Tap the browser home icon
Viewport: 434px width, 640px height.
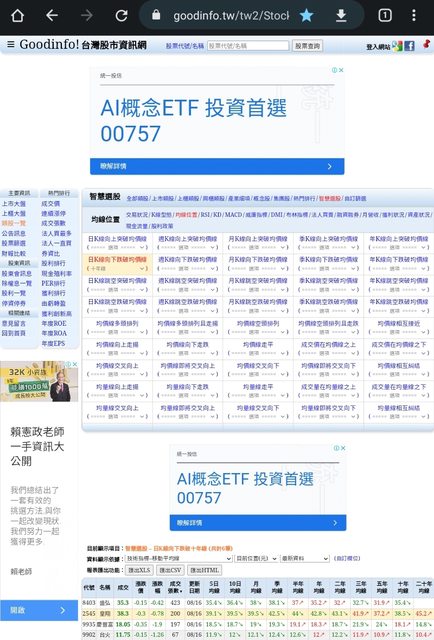[x=18, y=16]
